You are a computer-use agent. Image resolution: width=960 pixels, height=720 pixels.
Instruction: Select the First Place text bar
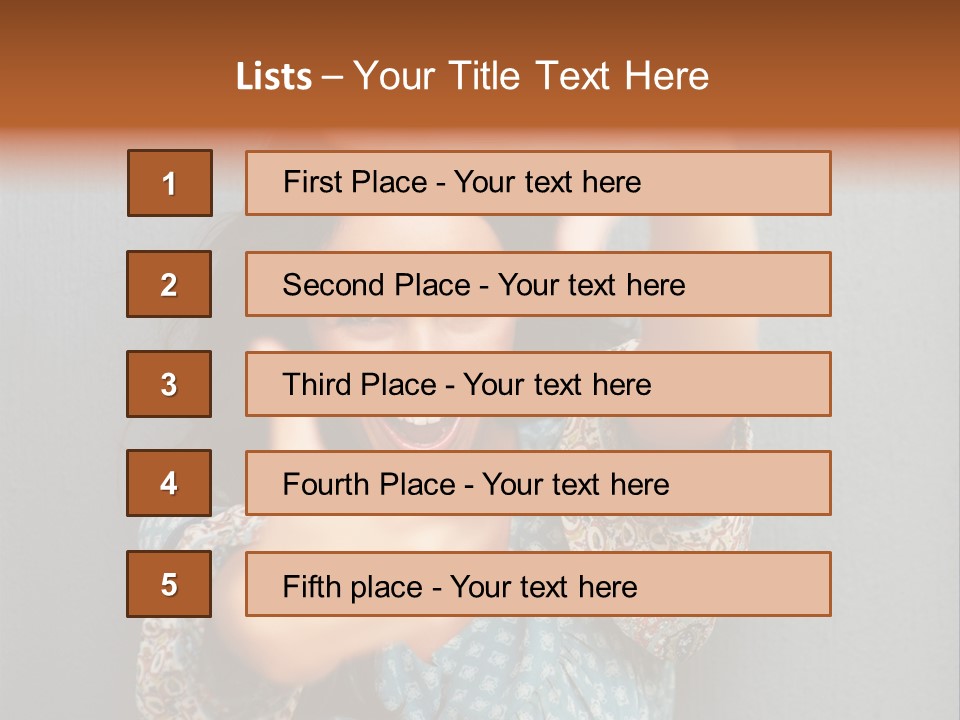[538, 183]
